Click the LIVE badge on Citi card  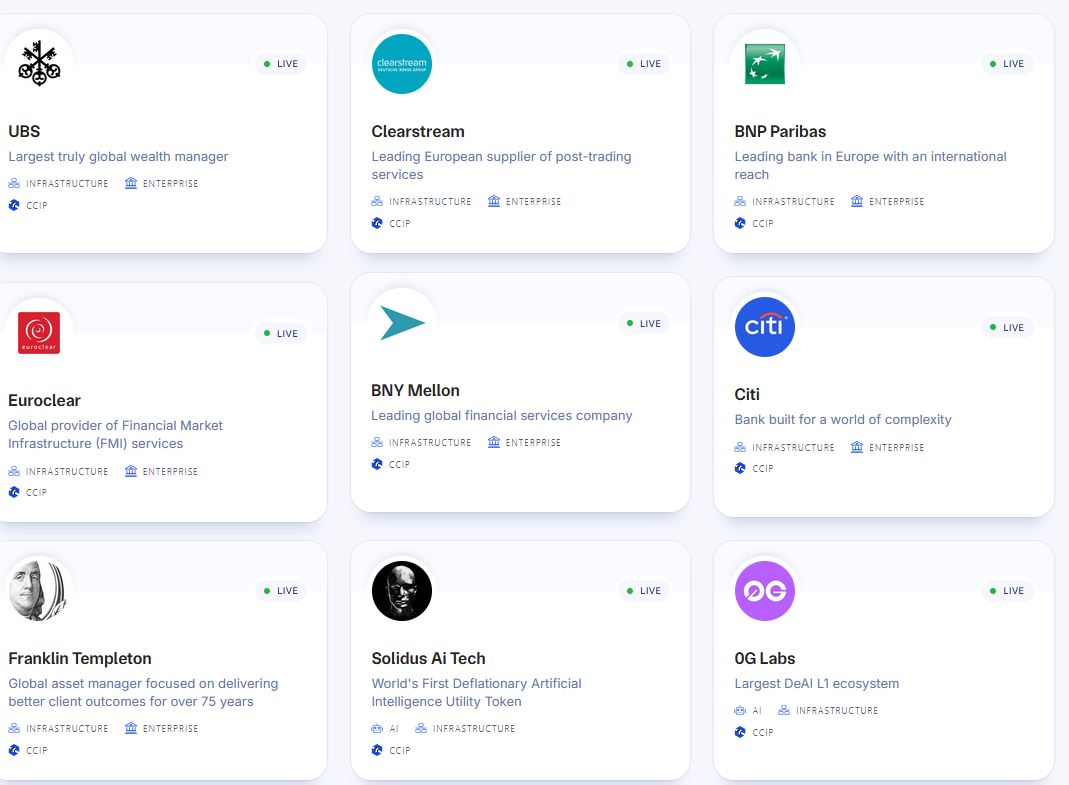(x=1007, y=327)
